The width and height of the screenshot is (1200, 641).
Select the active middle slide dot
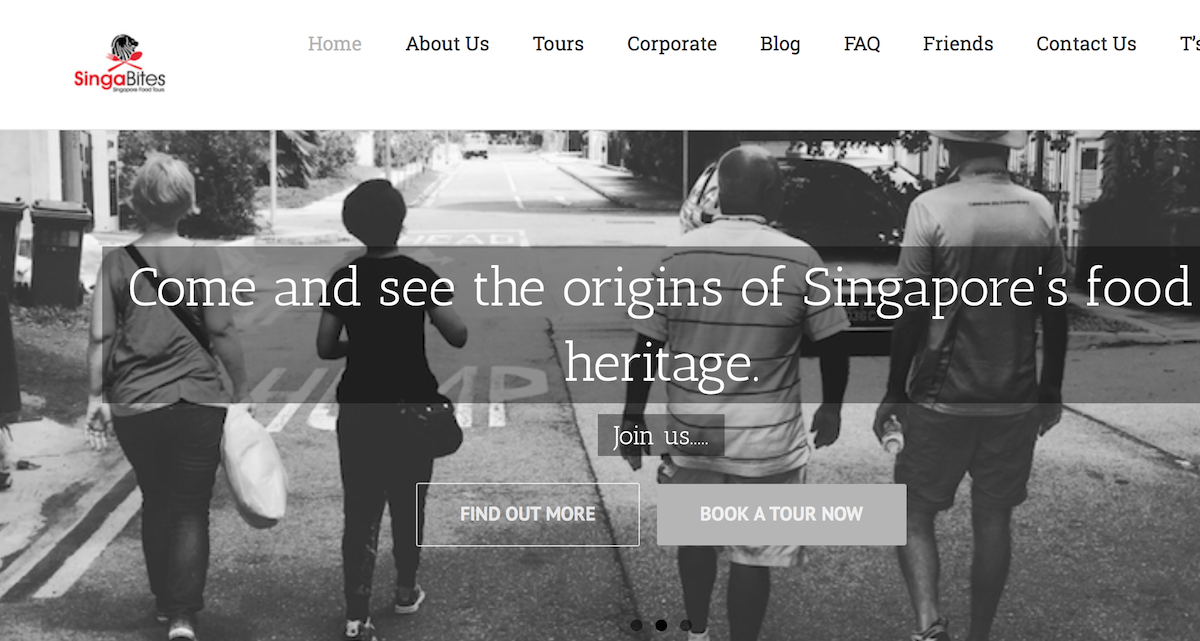[661, 625]
